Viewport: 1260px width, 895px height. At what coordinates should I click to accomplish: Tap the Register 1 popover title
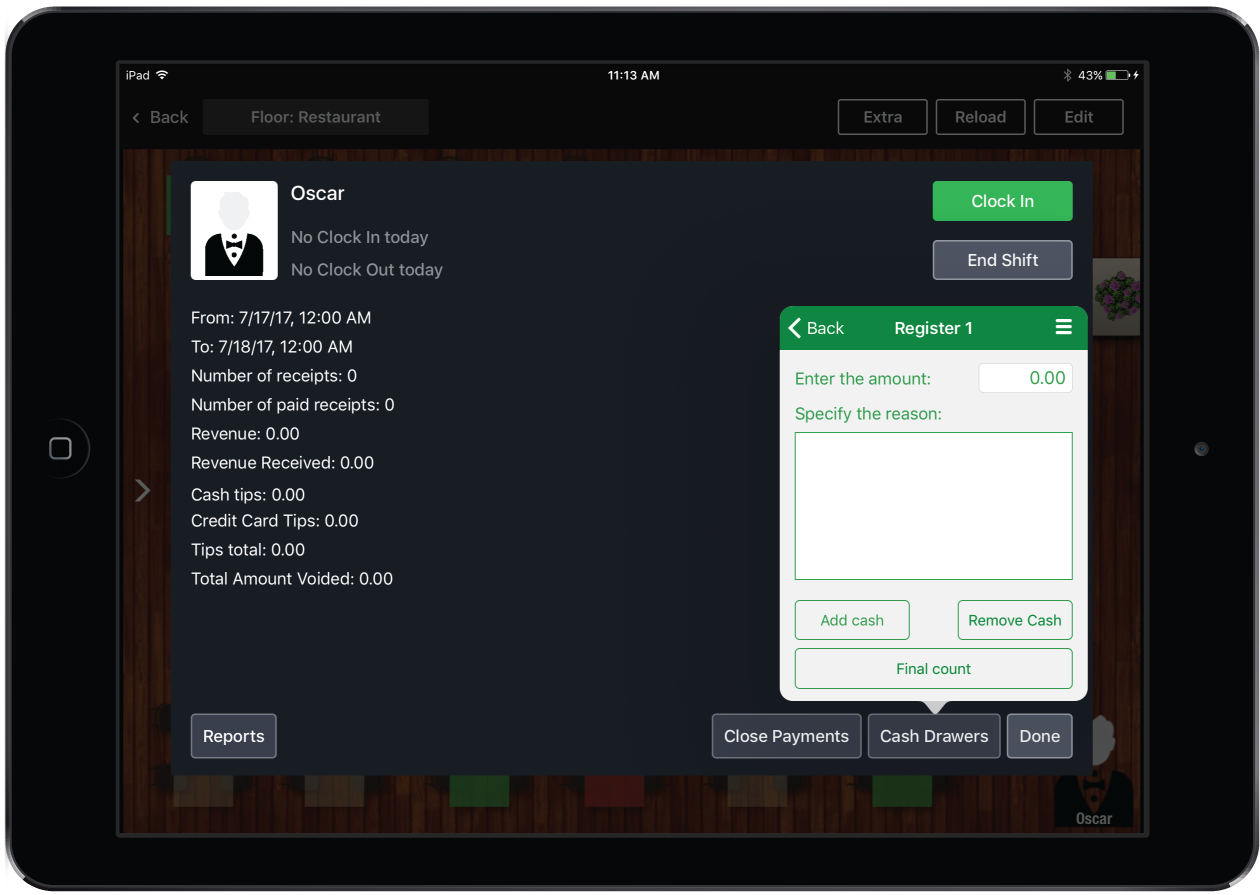933,328
